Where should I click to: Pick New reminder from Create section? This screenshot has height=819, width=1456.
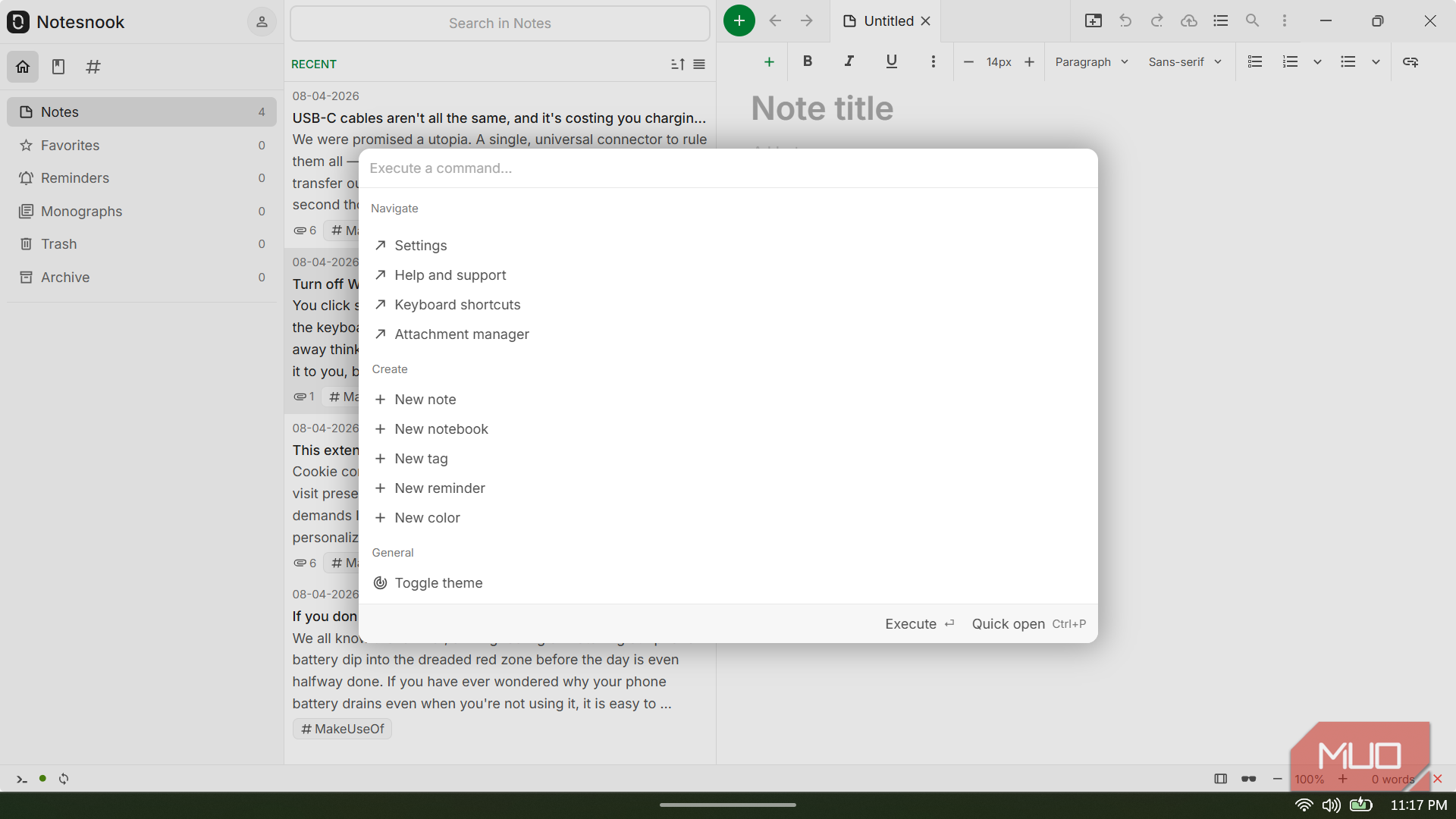(728, 488)
